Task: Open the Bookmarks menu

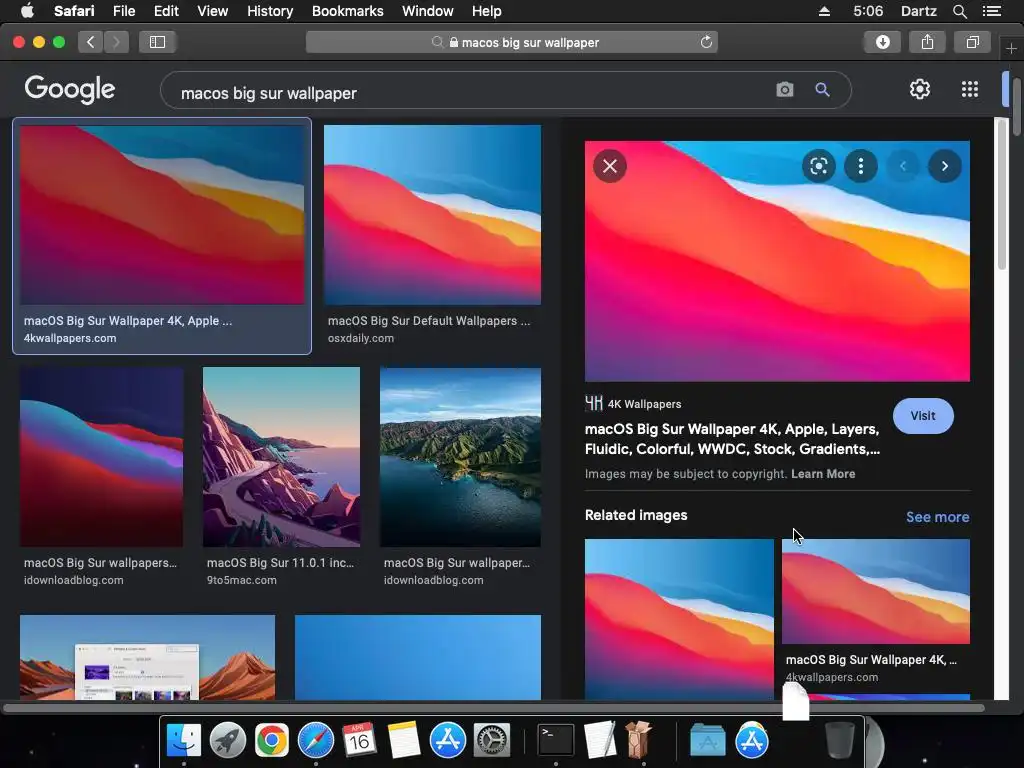Action: pos(347,11)
